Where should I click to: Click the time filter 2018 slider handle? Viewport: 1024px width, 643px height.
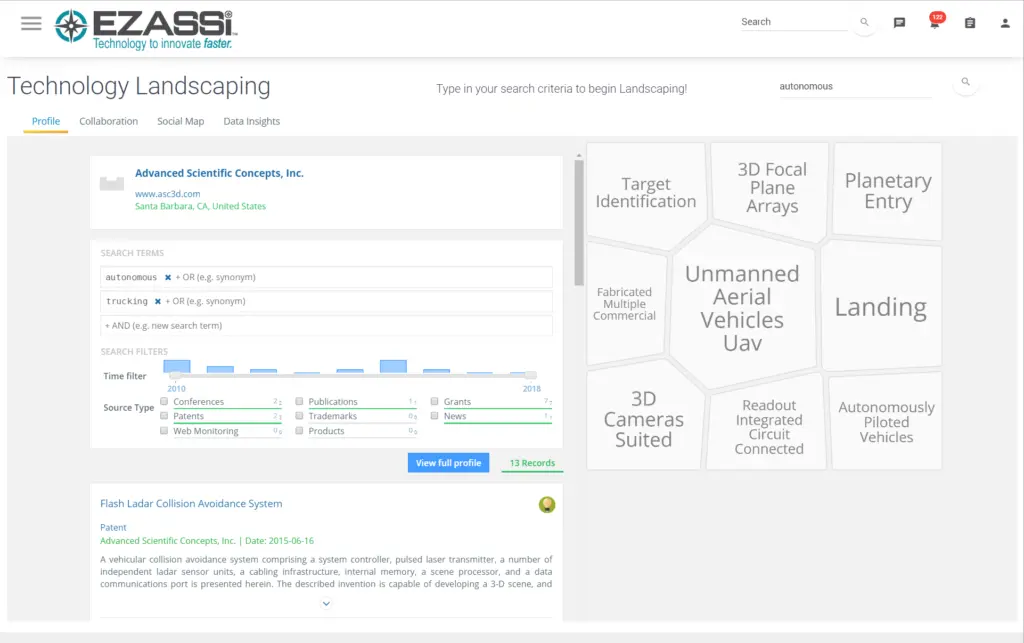(x=531, y=375)
